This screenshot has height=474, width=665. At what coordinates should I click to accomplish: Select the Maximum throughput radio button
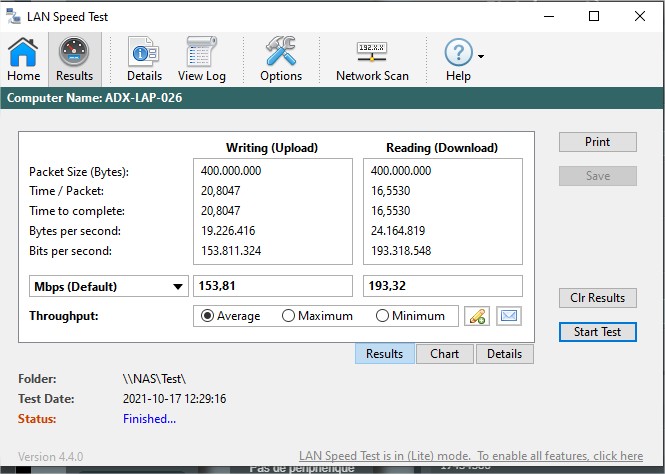(x=288, y=316)
